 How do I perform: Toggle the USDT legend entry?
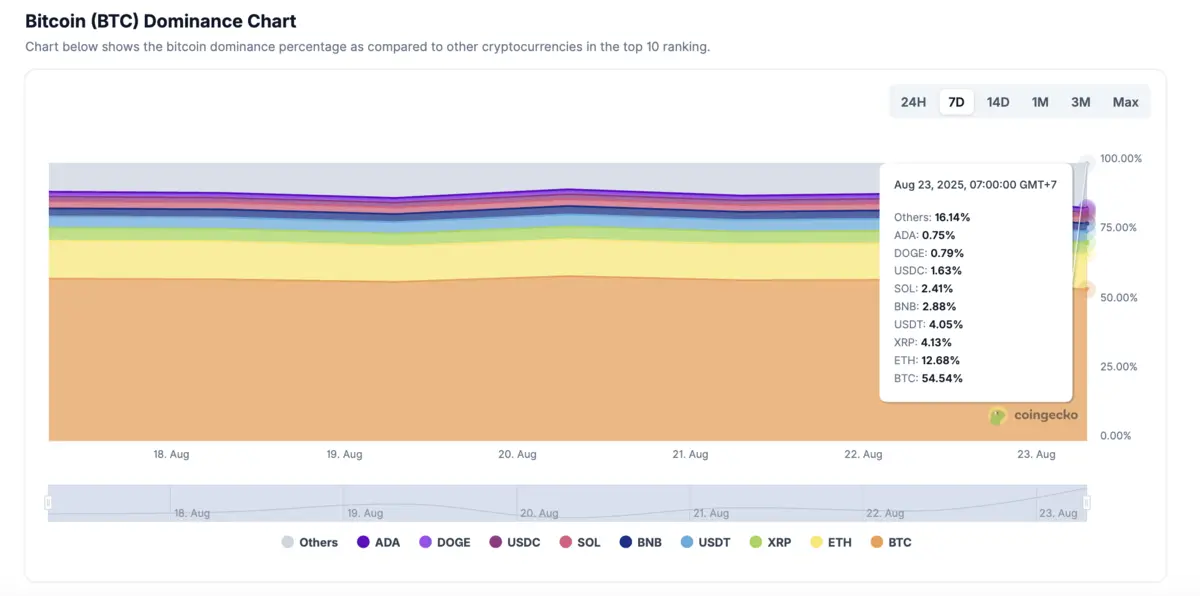(x=705, y=542)
